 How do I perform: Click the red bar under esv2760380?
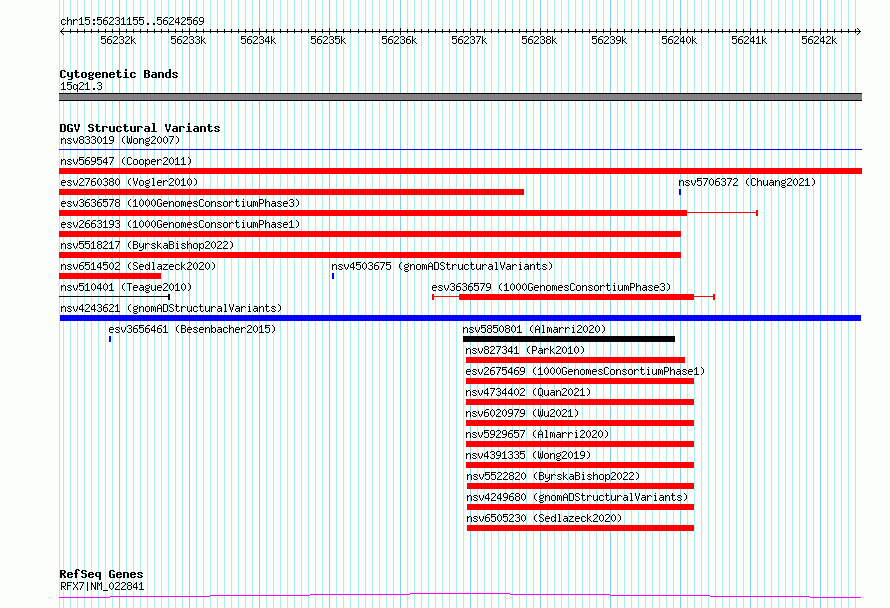[x=291, y=192]
